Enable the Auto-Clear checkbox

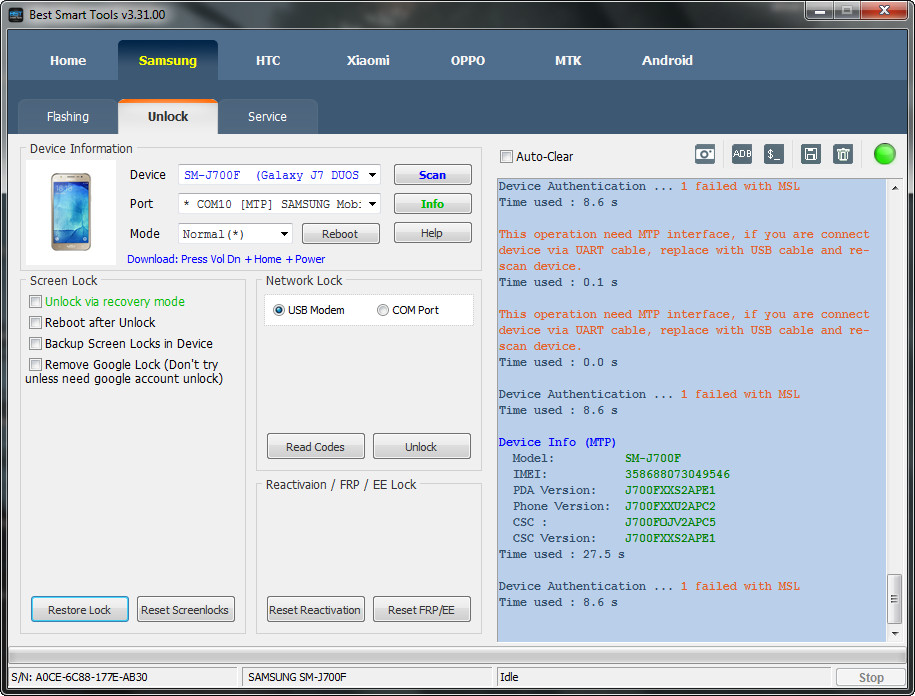point(507,157)
